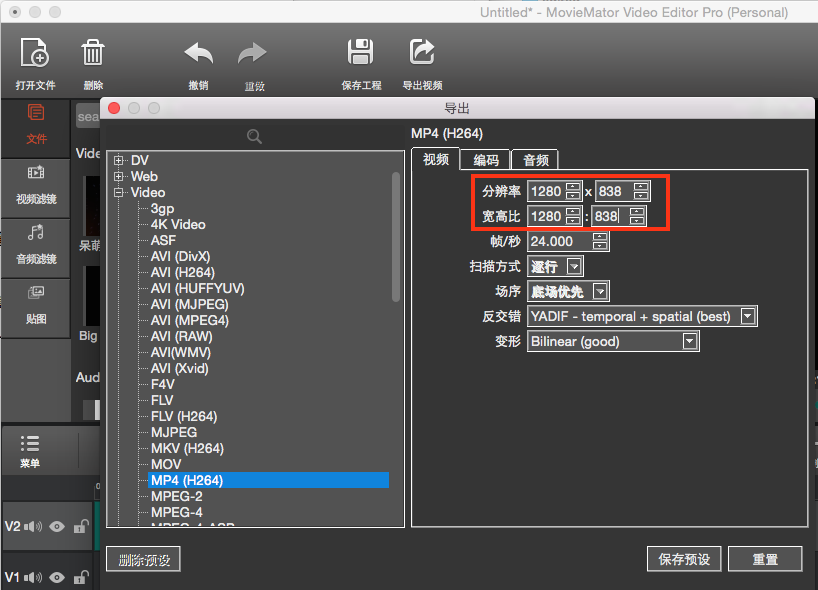Collapse the Video preset group
The width and height of the screenshot is (818, 590).
click(x=119, y=192)
